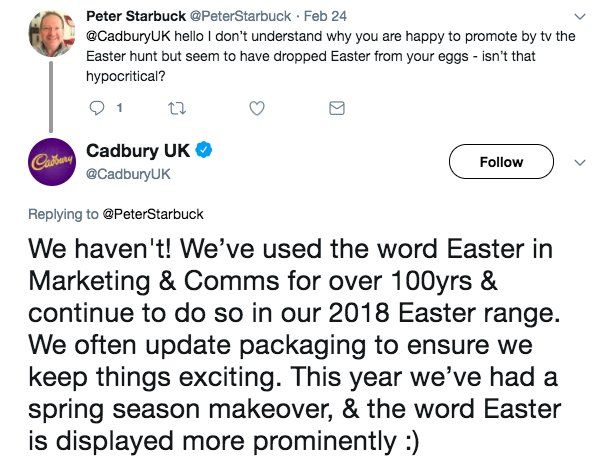Viewport: 616px width, 458px height.
Task: Click Cadbury UK's verified badge
Action: (x=203, y=151)
